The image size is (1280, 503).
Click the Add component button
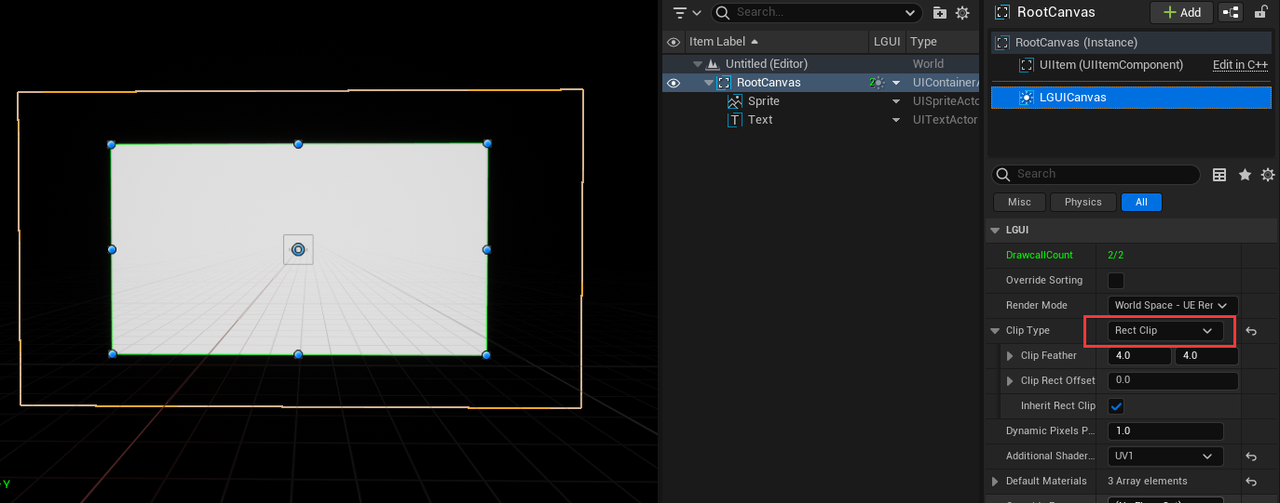tap(1181, 12)
